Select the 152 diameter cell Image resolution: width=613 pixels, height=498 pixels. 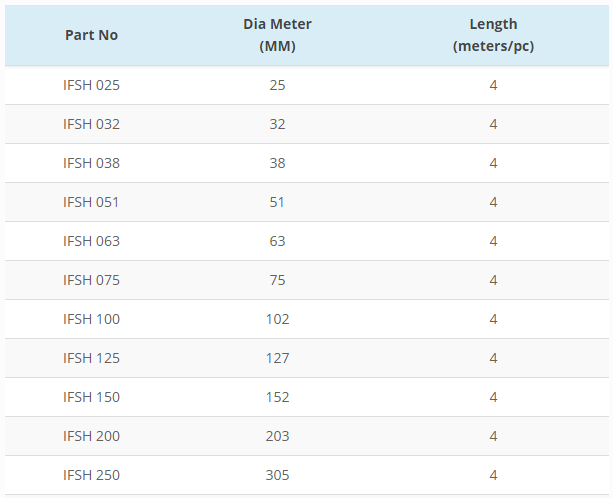277,397
